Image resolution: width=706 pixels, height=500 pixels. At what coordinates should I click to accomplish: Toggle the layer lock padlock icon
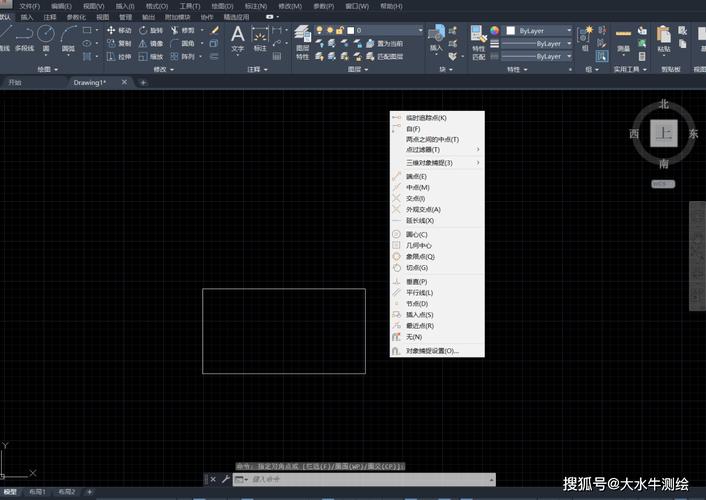(340, 30)
